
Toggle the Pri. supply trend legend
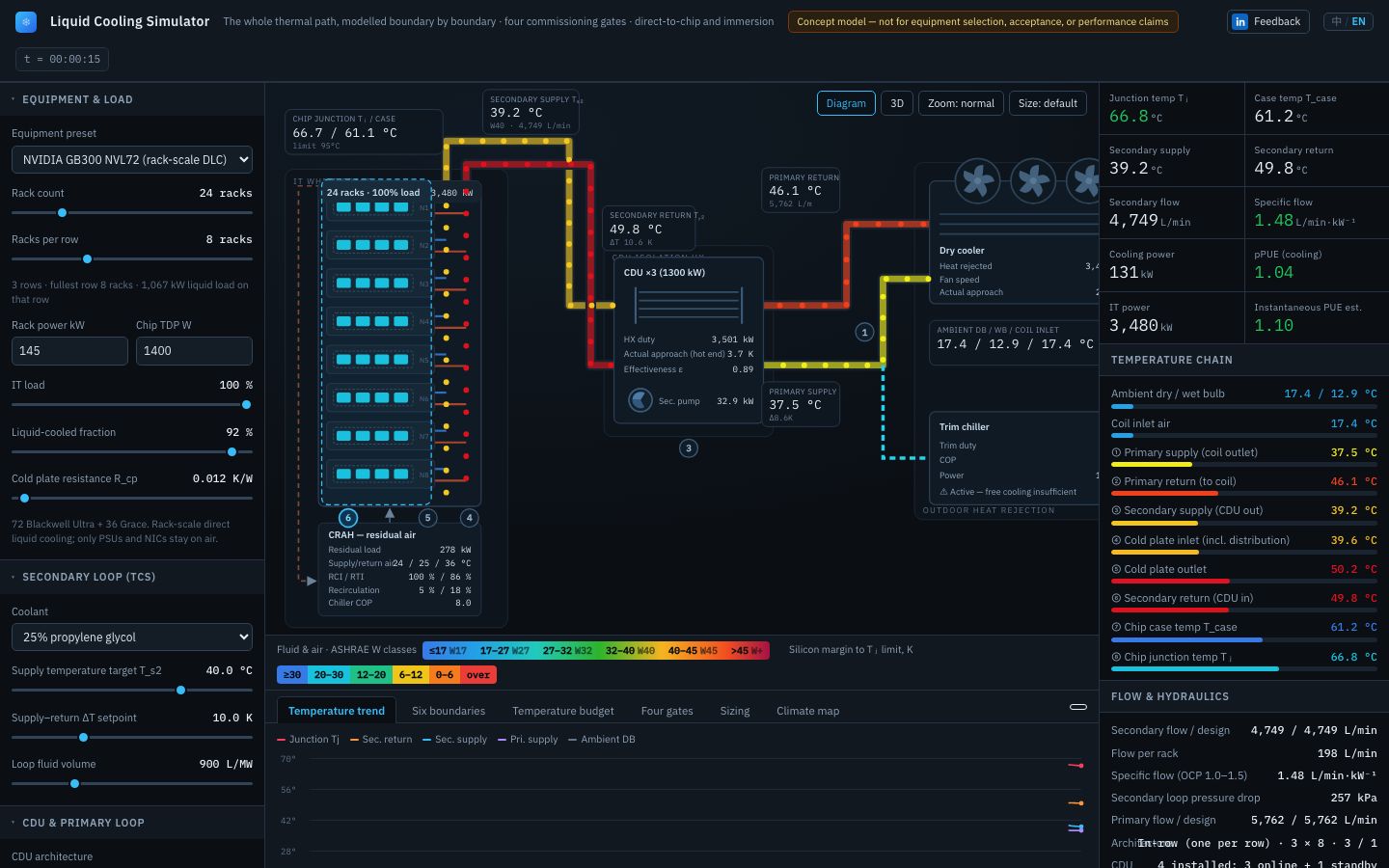click(x=529, y=739)
